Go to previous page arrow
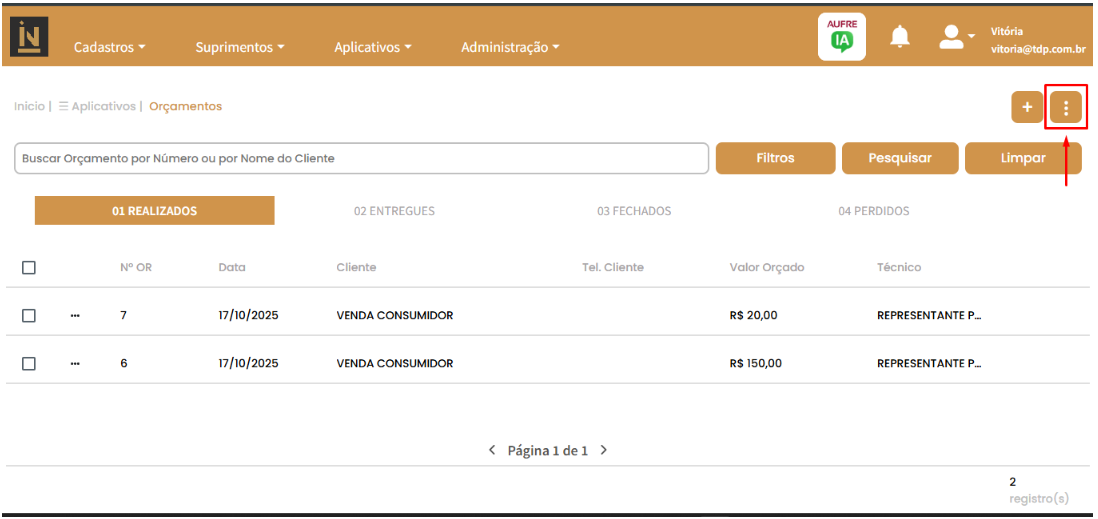Screen dimensions: 1098x519 (x=492, y=451)
